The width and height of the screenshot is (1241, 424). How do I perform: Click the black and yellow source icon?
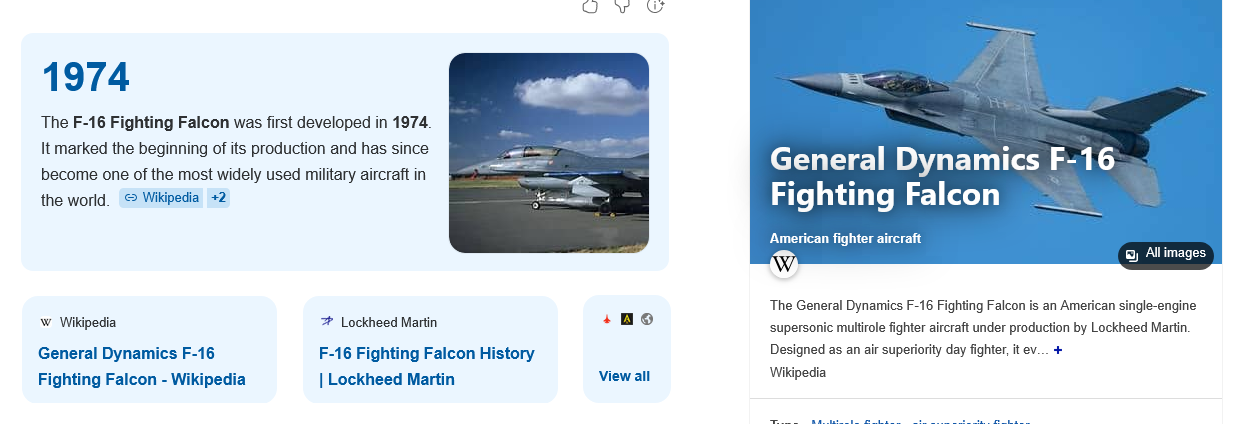[x=627, y=320]
